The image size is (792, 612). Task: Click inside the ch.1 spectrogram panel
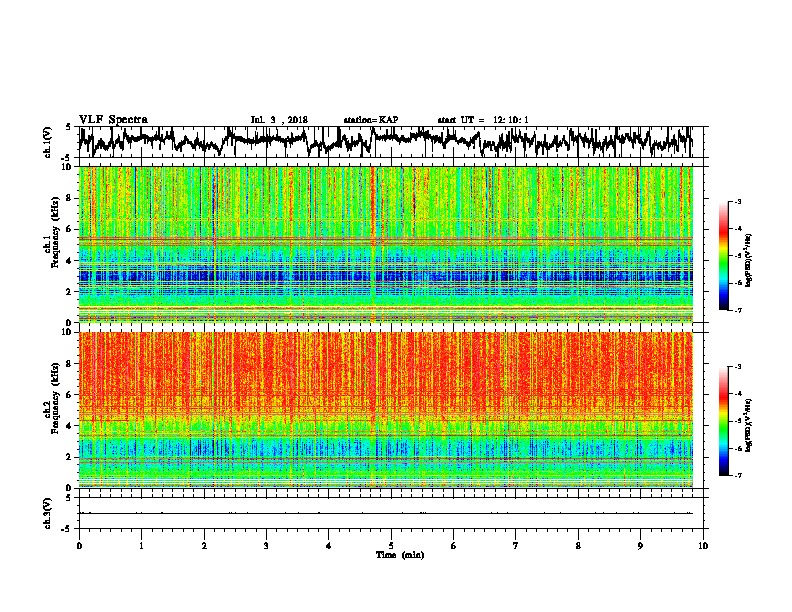coord(391,244)
